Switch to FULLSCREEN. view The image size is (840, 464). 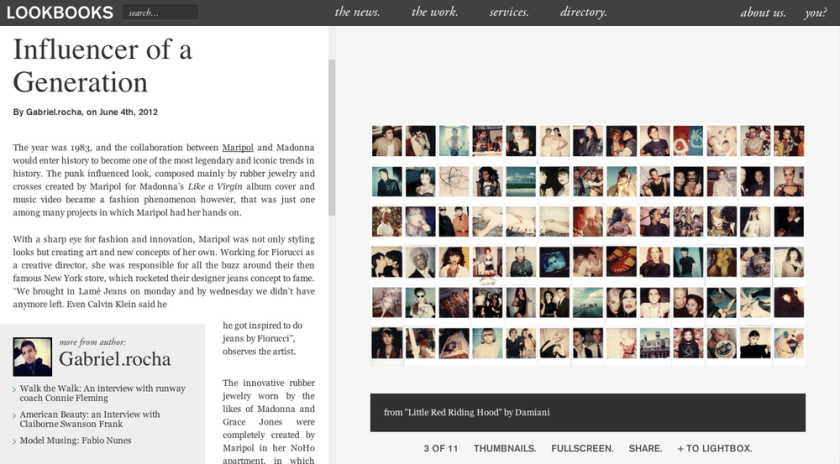tap(582, 448)
